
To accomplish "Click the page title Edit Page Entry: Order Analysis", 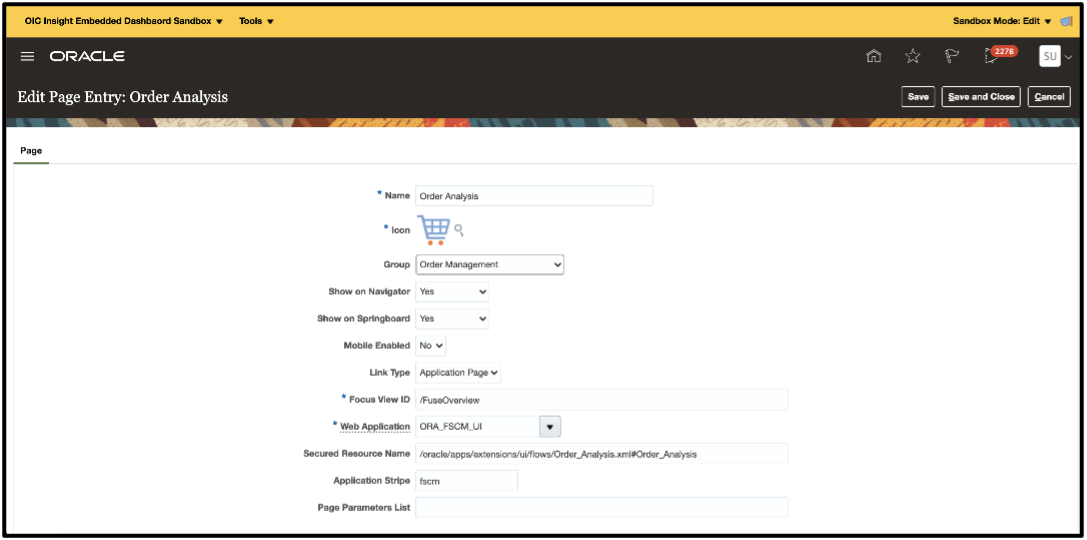I will (x=123, y=97).
